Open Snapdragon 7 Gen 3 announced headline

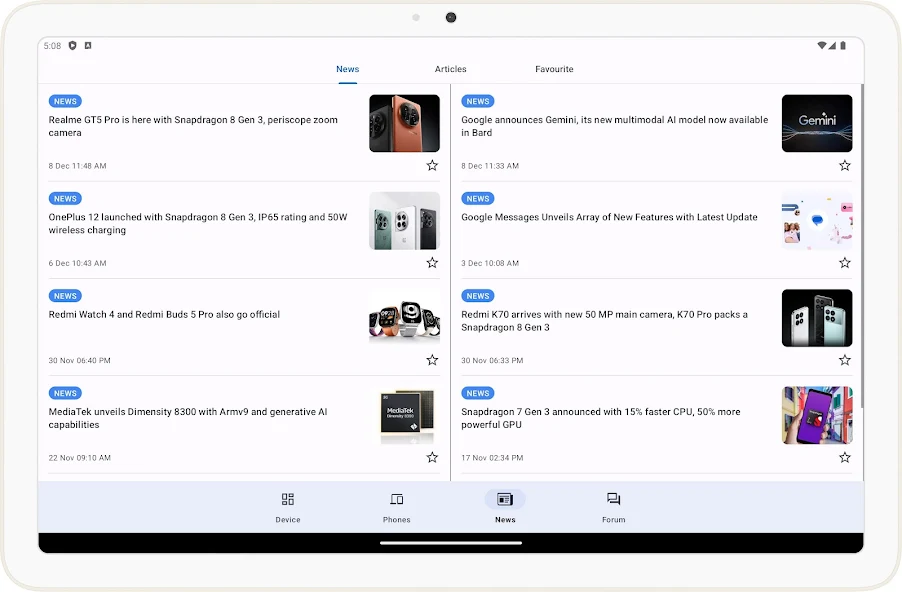coord(601,418)
